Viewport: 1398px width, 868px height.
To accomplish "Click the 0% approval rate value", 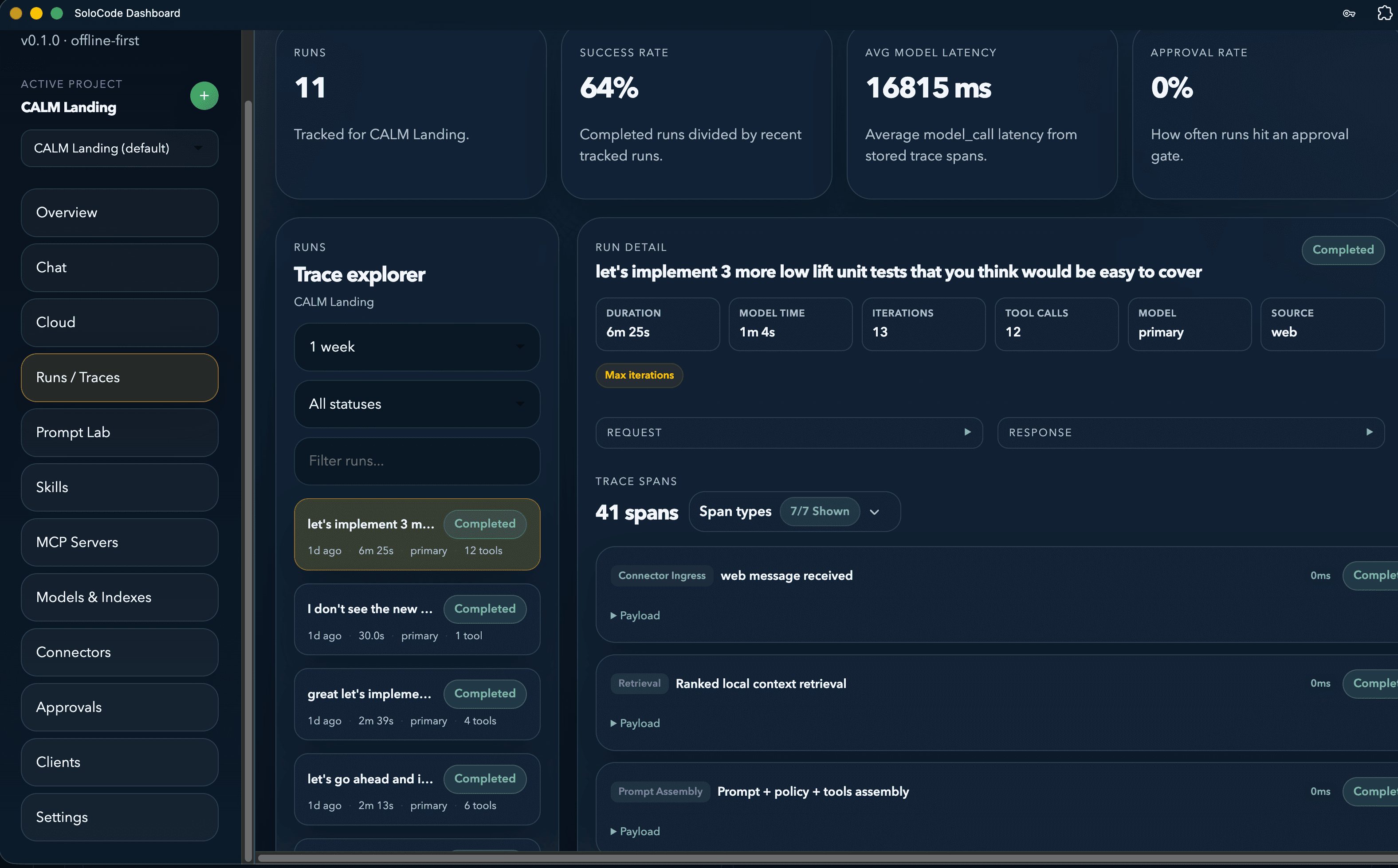I will (1172, 88).
